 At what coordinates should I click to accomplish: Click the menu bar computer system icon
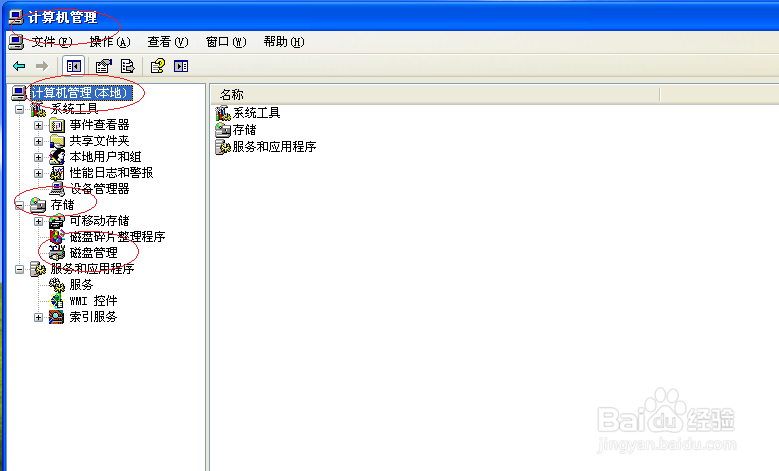click(x=16, y=42)
